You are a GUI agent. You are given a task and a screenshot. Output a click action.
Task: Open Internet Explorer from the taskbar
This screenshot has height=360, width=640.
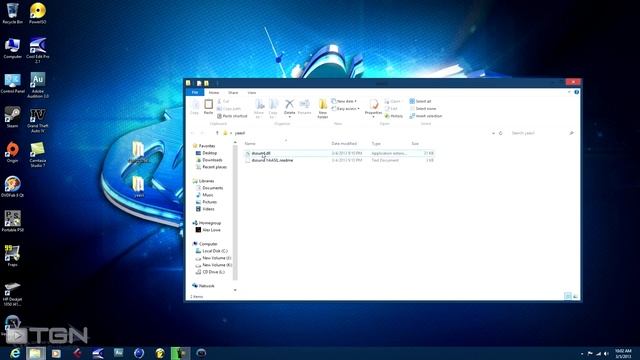tap(14, 353)
